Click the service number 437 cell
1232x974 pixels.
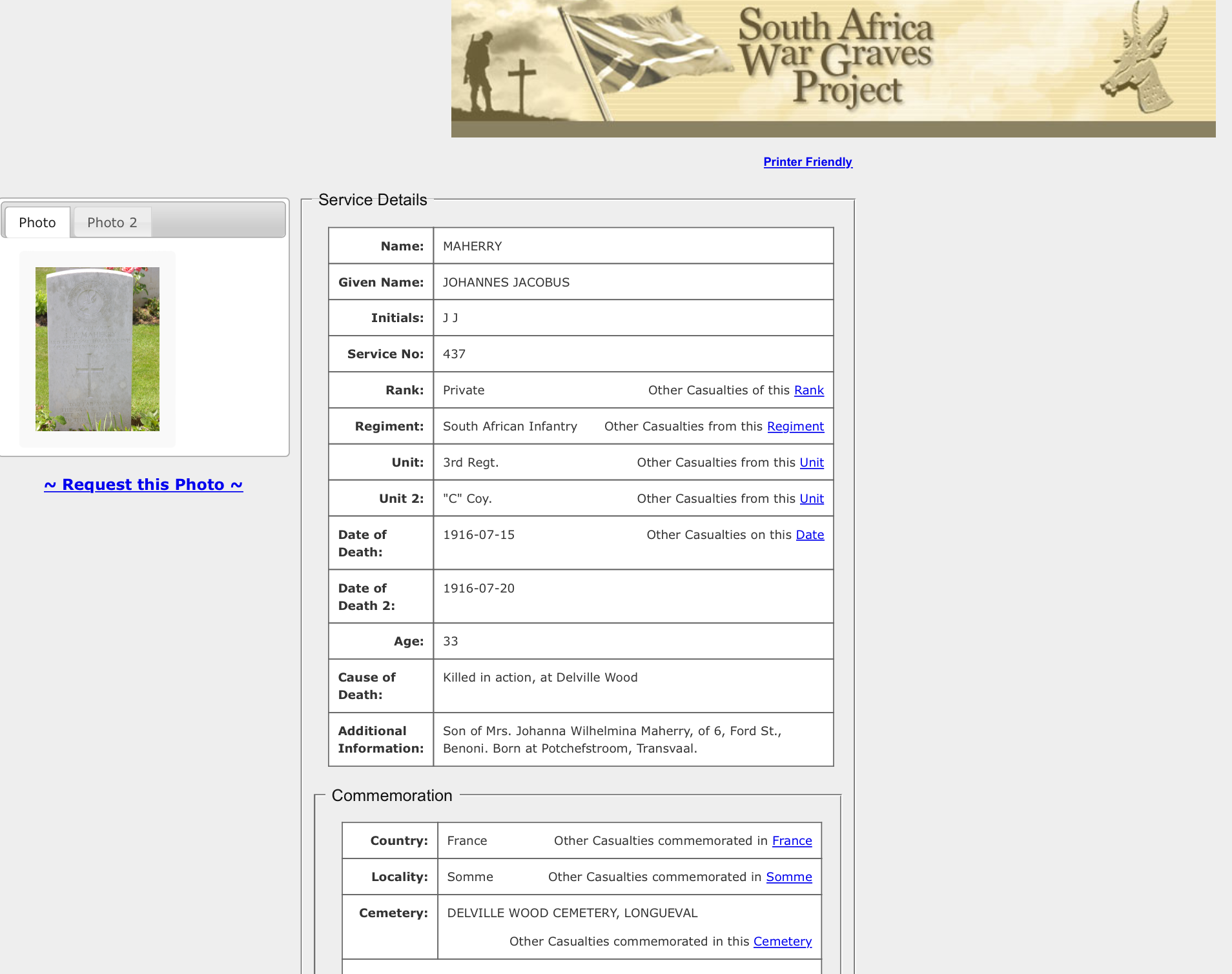coord(455,354)
